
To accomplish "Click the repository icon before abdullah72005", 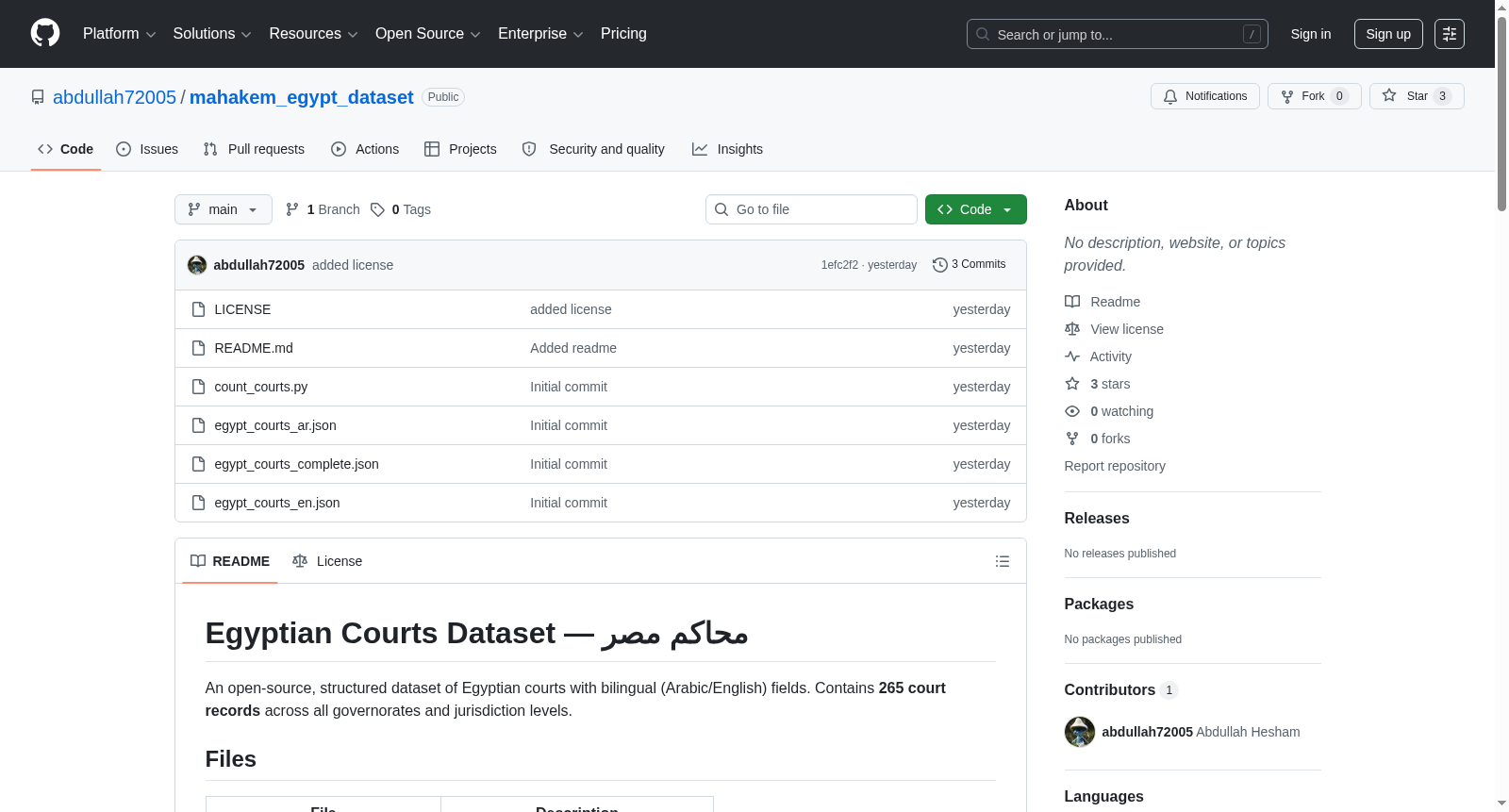I will pos(38,97).
